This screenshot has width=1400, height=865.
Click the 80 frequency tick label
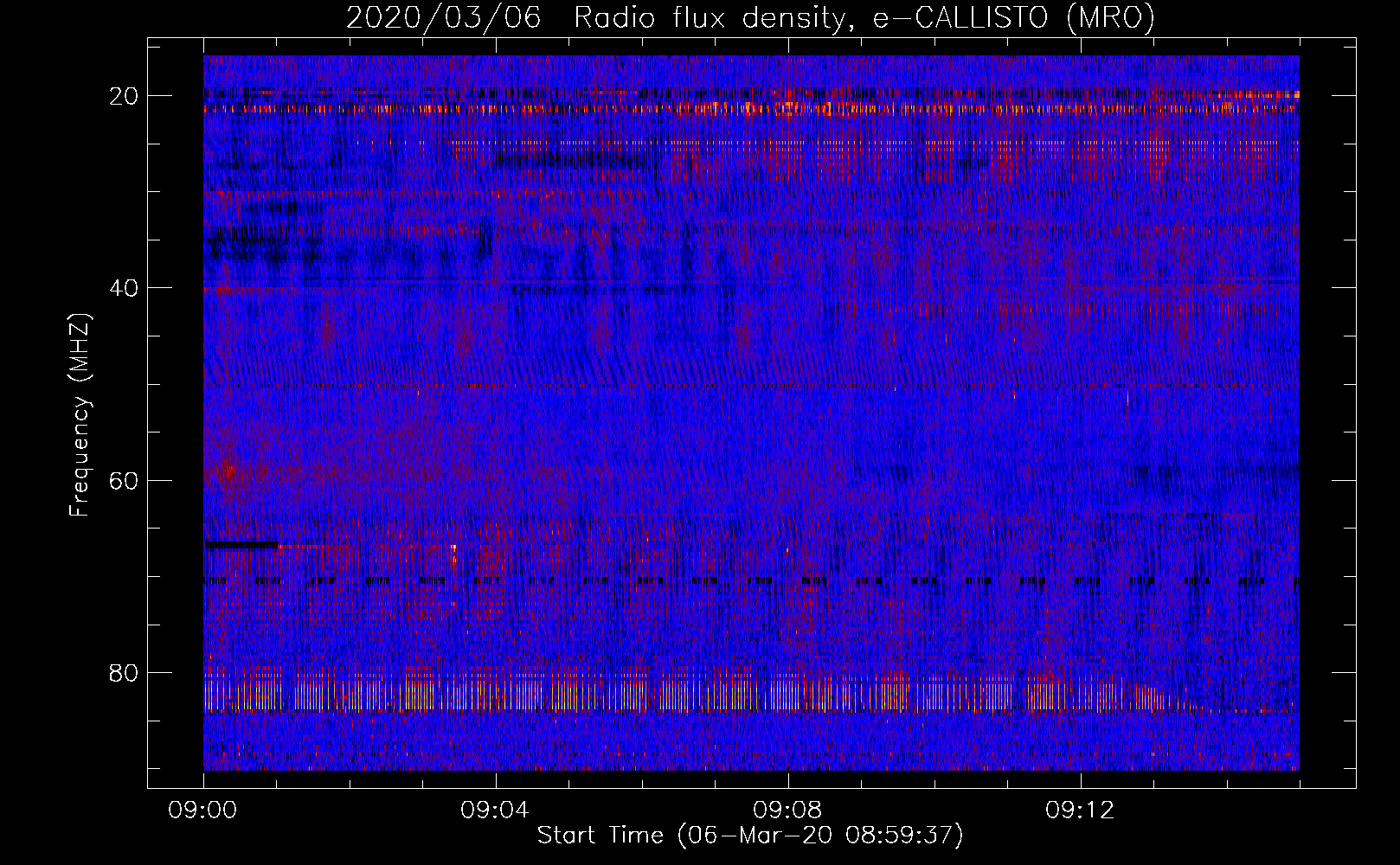pyautogui.click(x=125, y=672)
